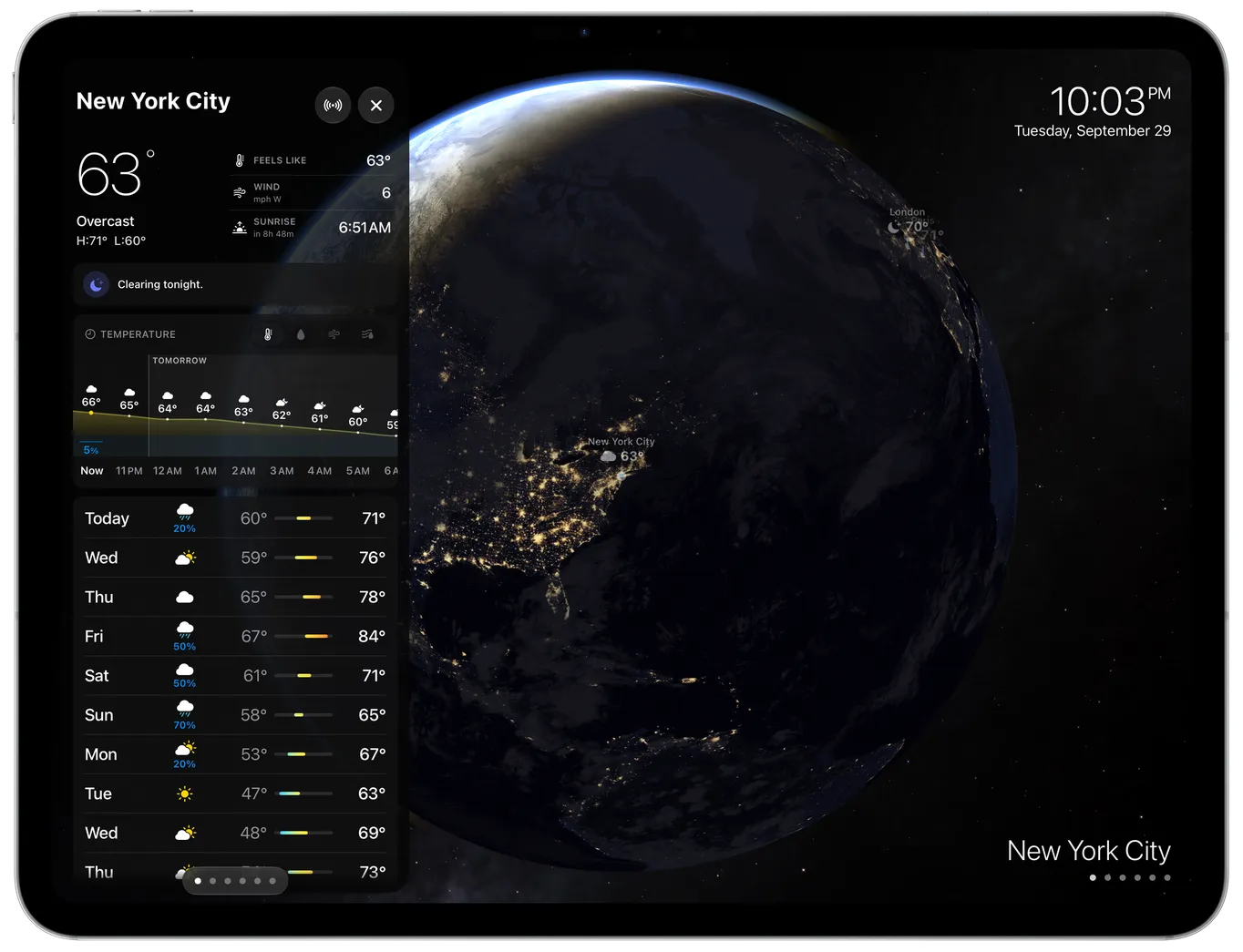Screen dimensions: 1243x952
Task: Click the wind icon beside 'mph W'
Action: tap(240, 193)
